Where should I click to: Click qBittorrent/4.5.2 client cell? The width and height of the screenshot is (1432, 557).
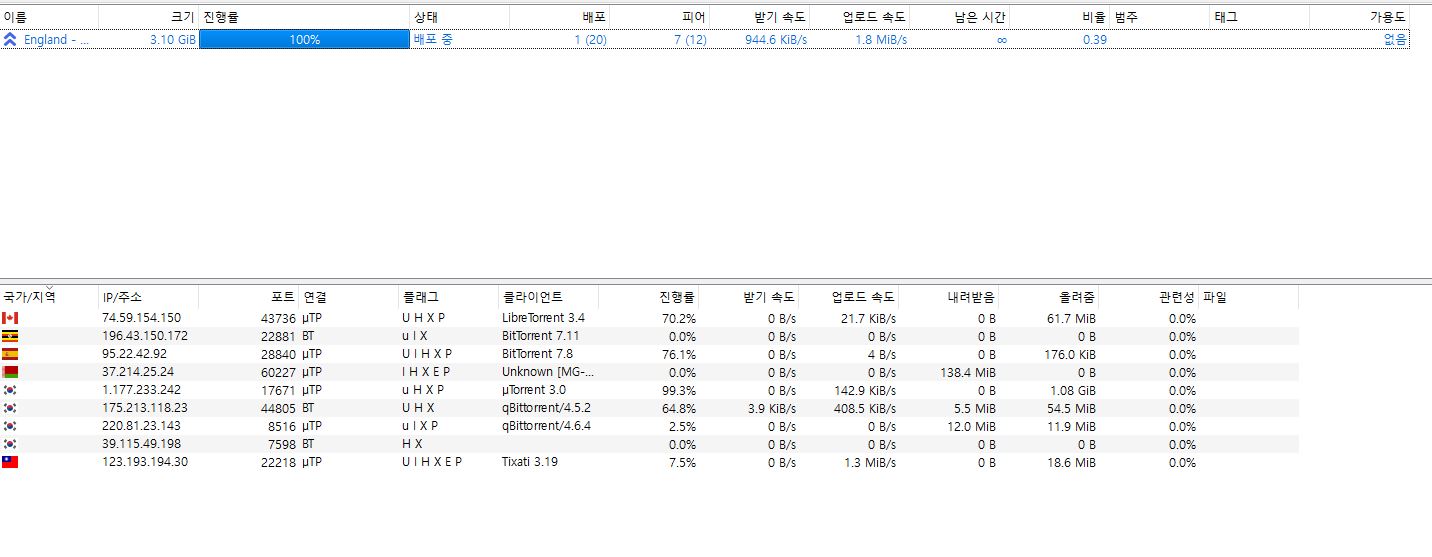coord(546,408)
